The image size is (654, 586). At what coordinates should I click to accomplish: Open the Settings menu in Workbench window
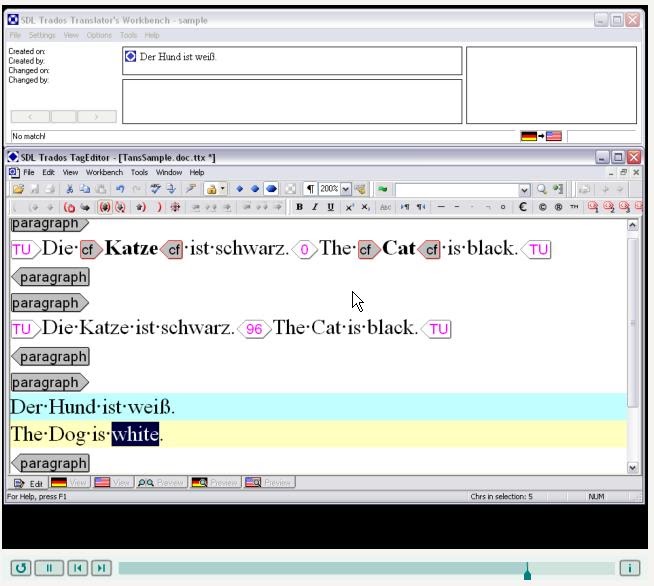pyautogui.click(x=42, y=35)
